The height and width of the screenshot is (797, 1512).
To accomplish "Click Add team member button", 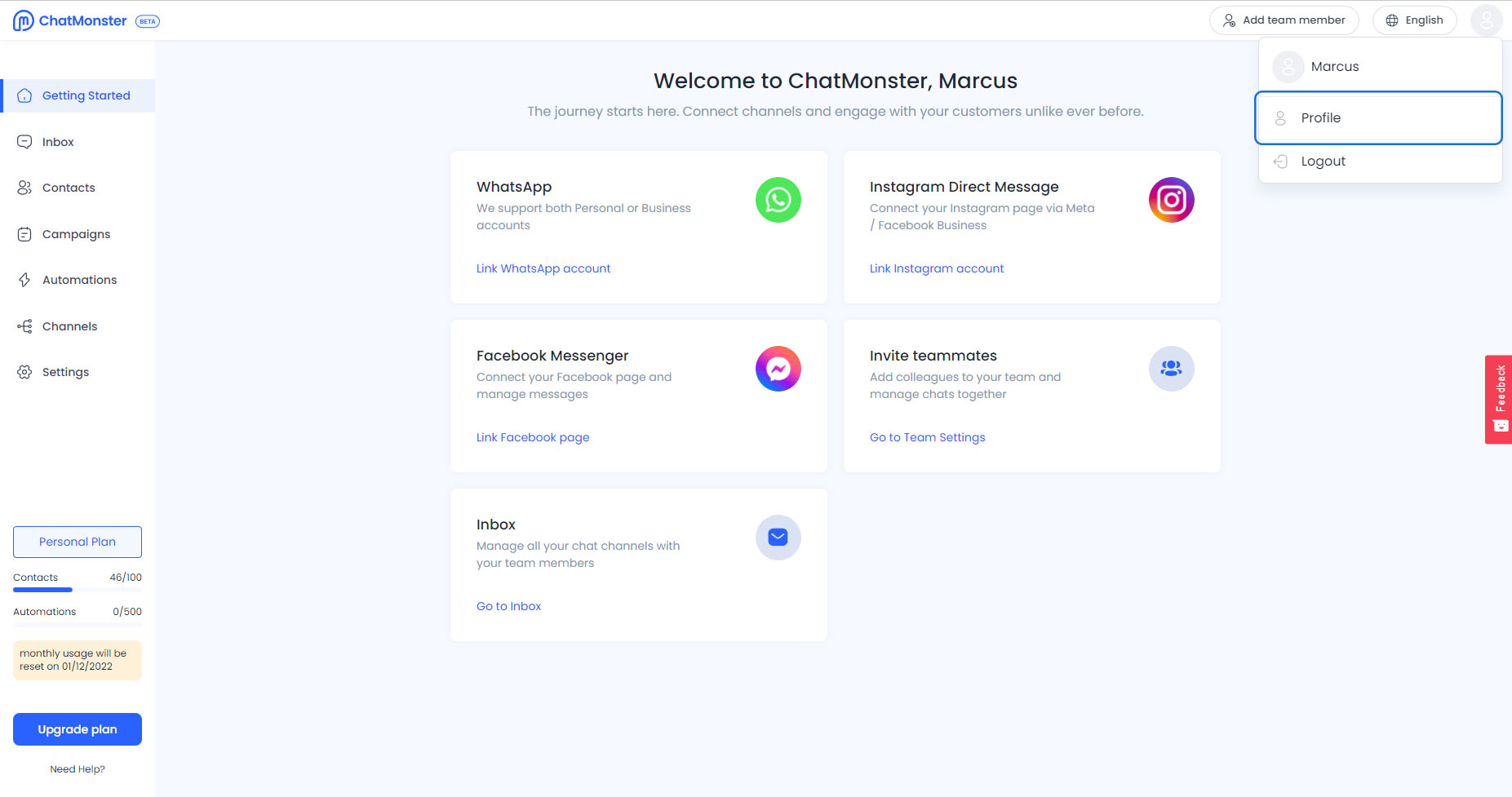I will point(1284,20).
